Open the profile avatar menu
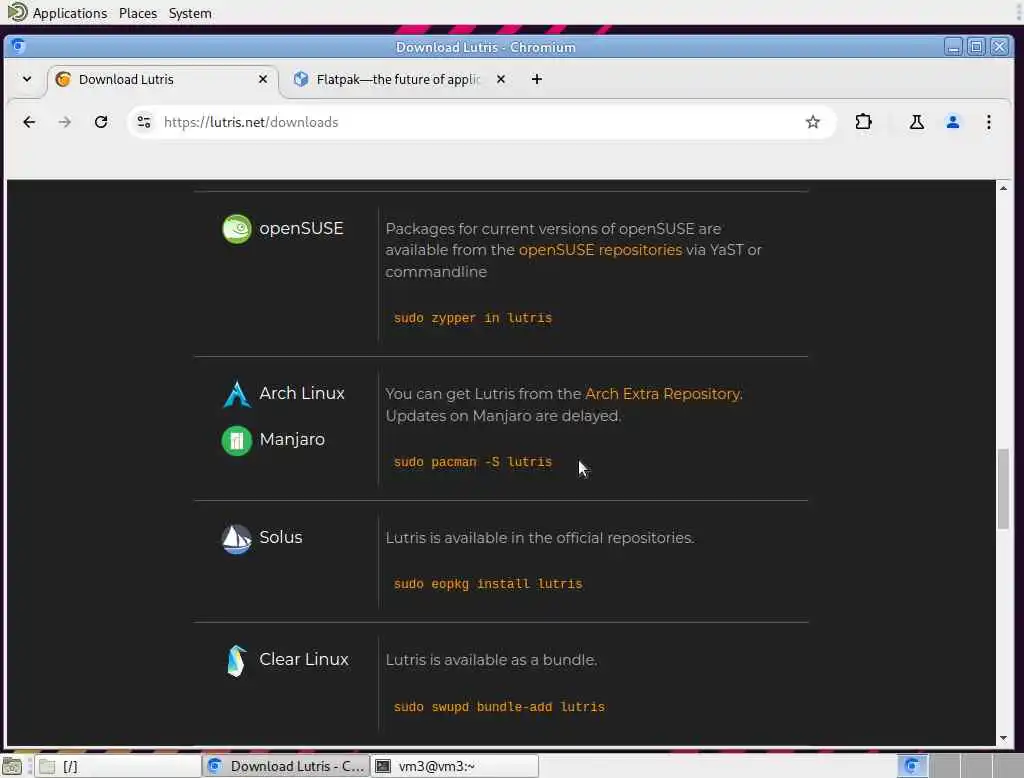Viewport: 1024px width, 778px height. 953,122
